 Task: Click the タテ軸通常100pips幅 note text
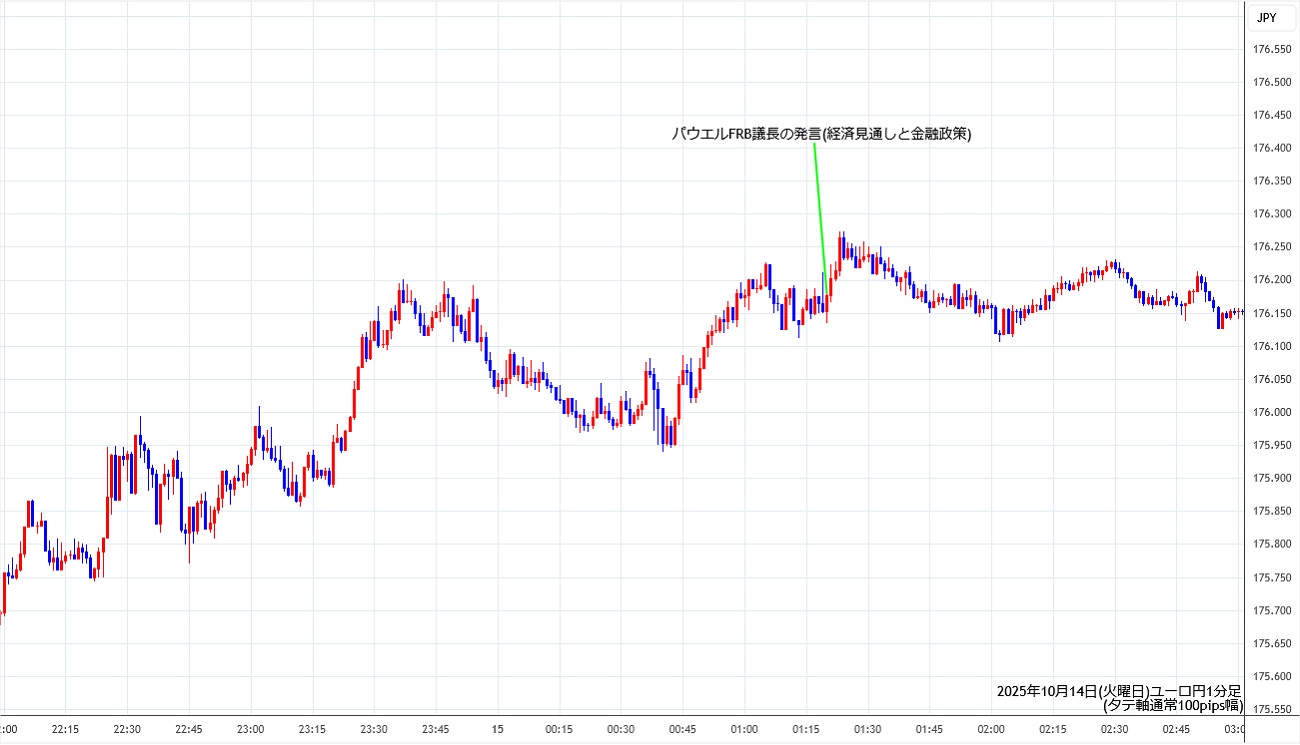[1172, 705]
